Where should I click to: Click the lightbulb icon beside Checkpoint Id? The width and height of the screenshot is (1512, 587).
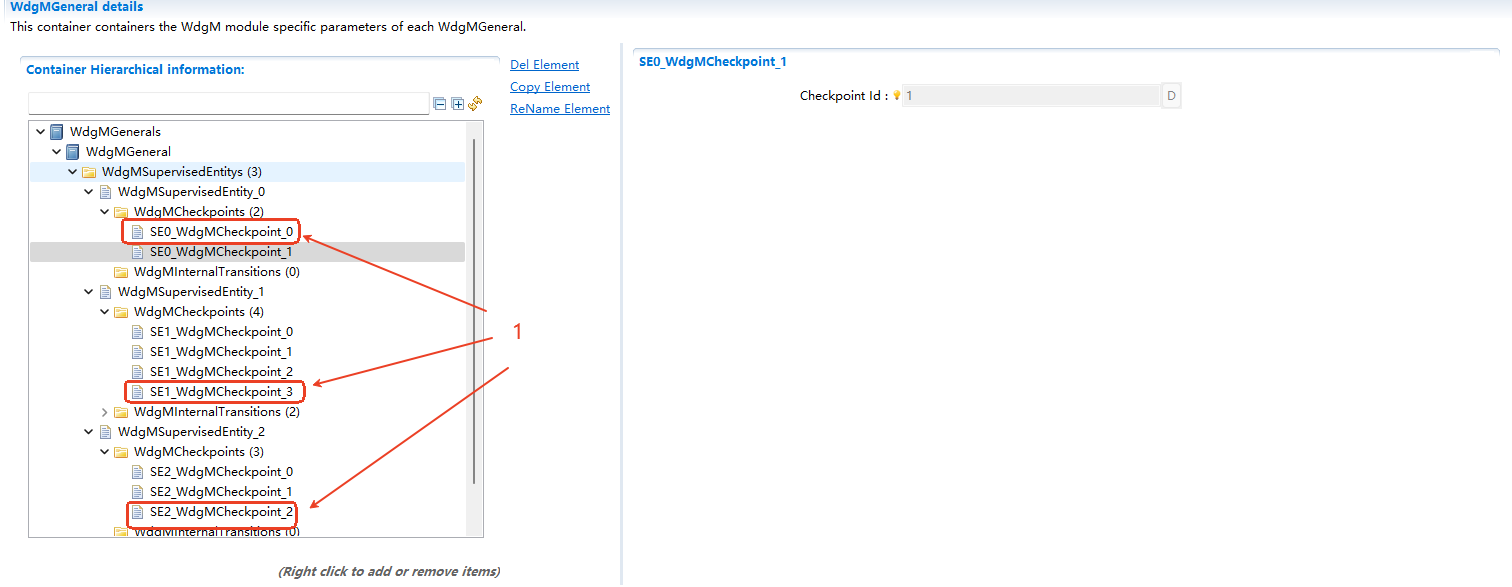(x=897, y=94)
